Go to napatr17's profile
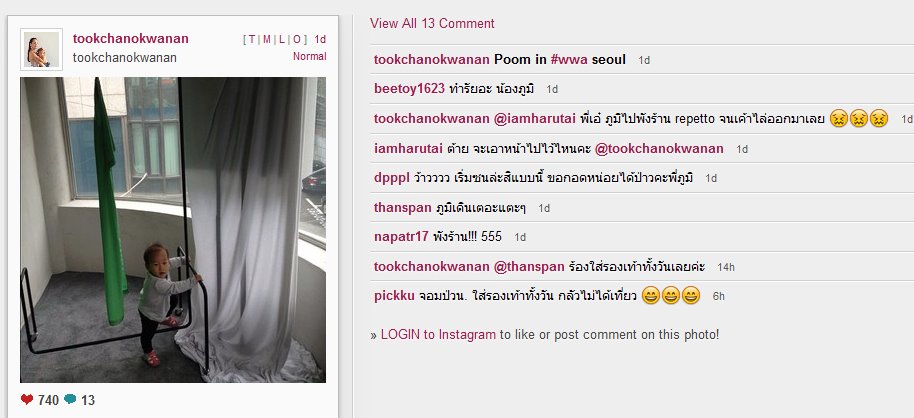The width and height of the screenshot is (914, 418). pos(401,237)
